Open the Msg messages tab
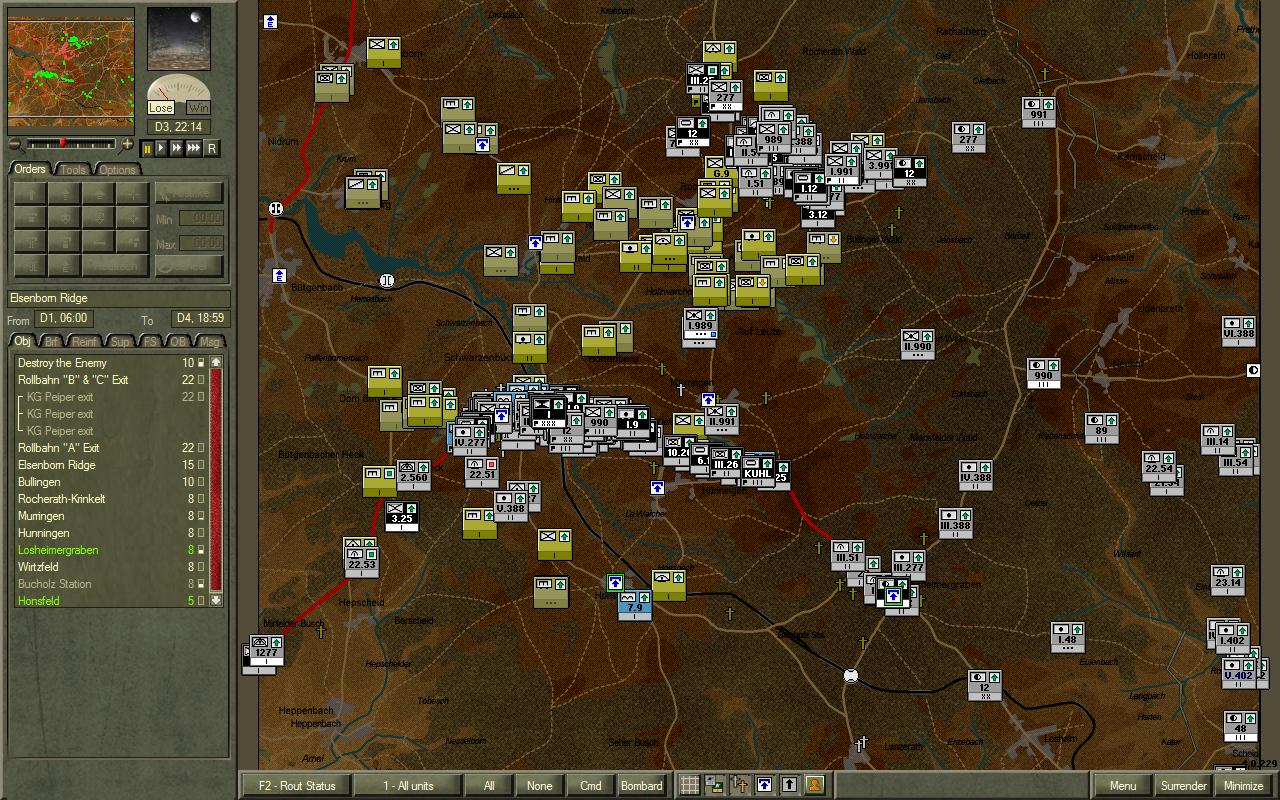Viewport: 1280px width, 800px height. click(x=209, y=341)
